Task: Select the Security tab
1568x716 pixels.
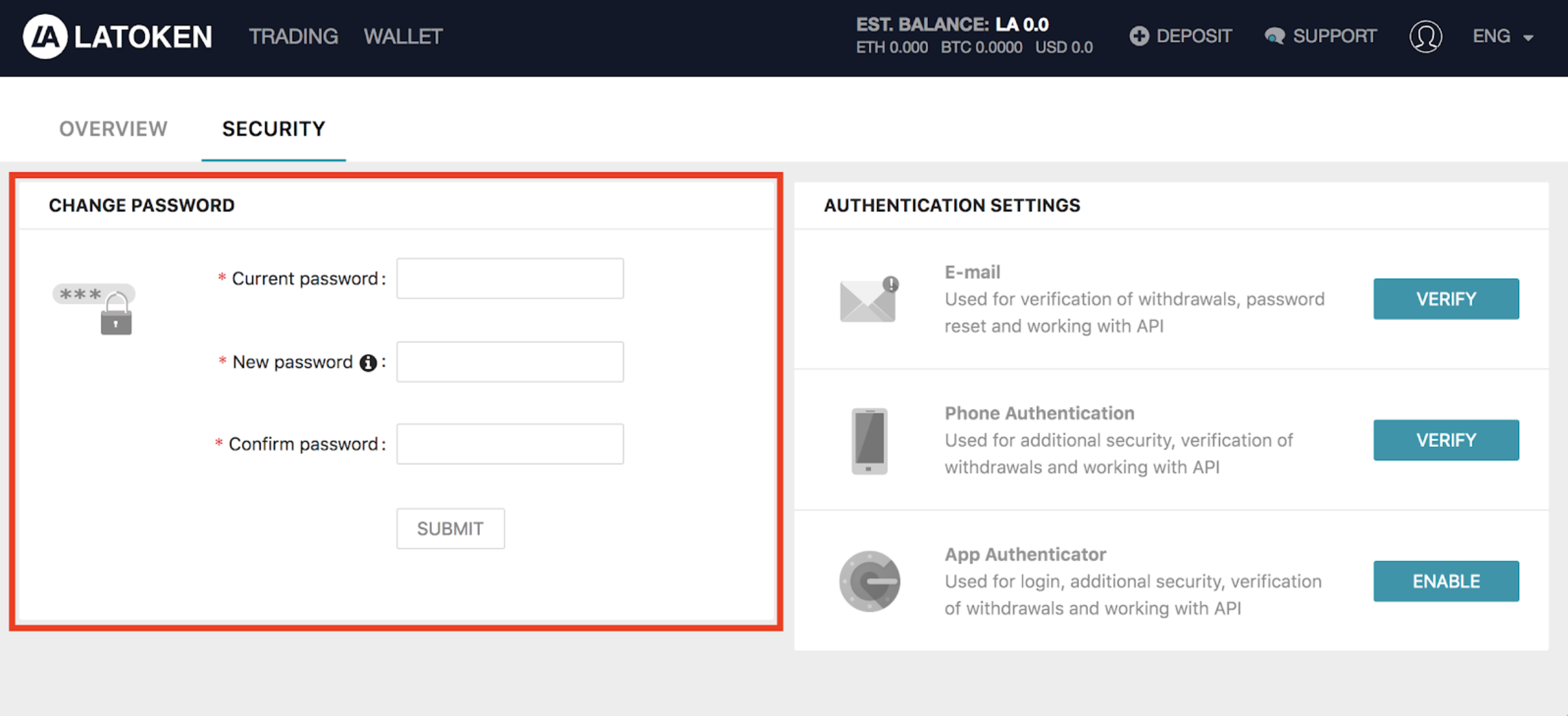Action: (274, 129)
